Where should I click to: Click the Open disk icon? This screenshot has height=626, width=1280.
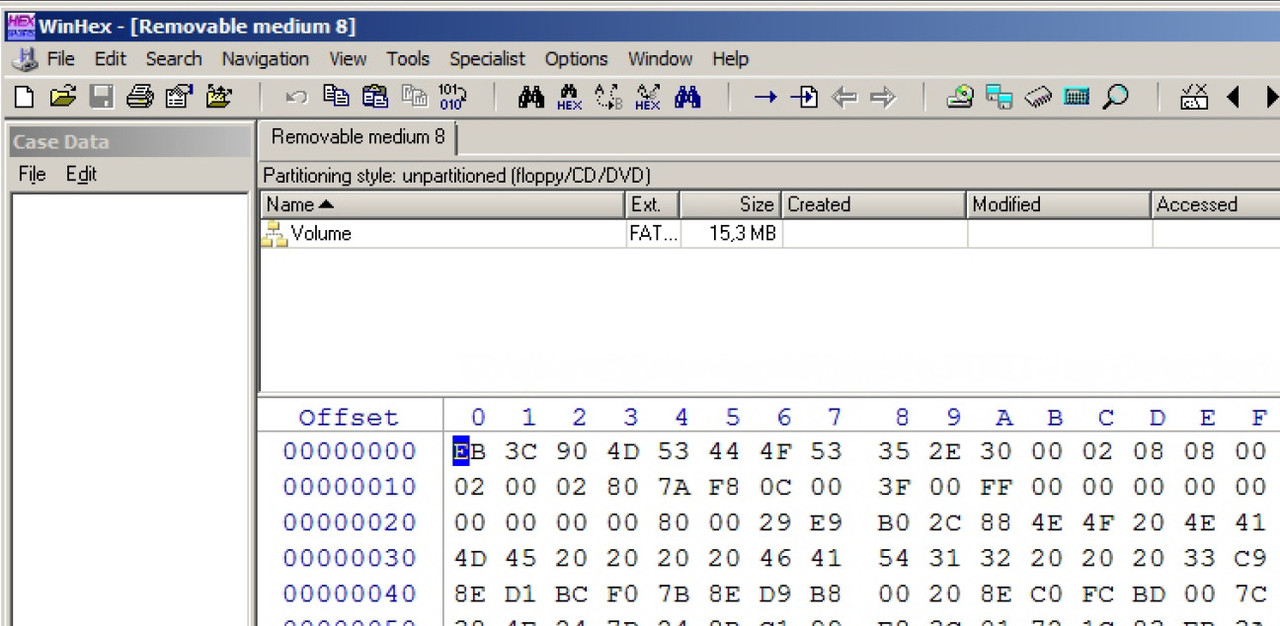pyautogui.click(x=960, y=97)
